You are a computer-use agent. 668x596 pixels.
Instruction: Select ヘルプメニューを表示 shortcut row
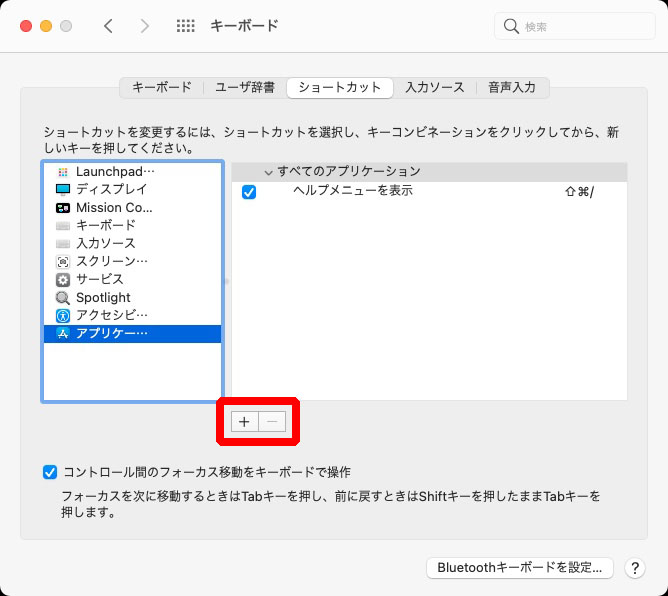[429, 192]
